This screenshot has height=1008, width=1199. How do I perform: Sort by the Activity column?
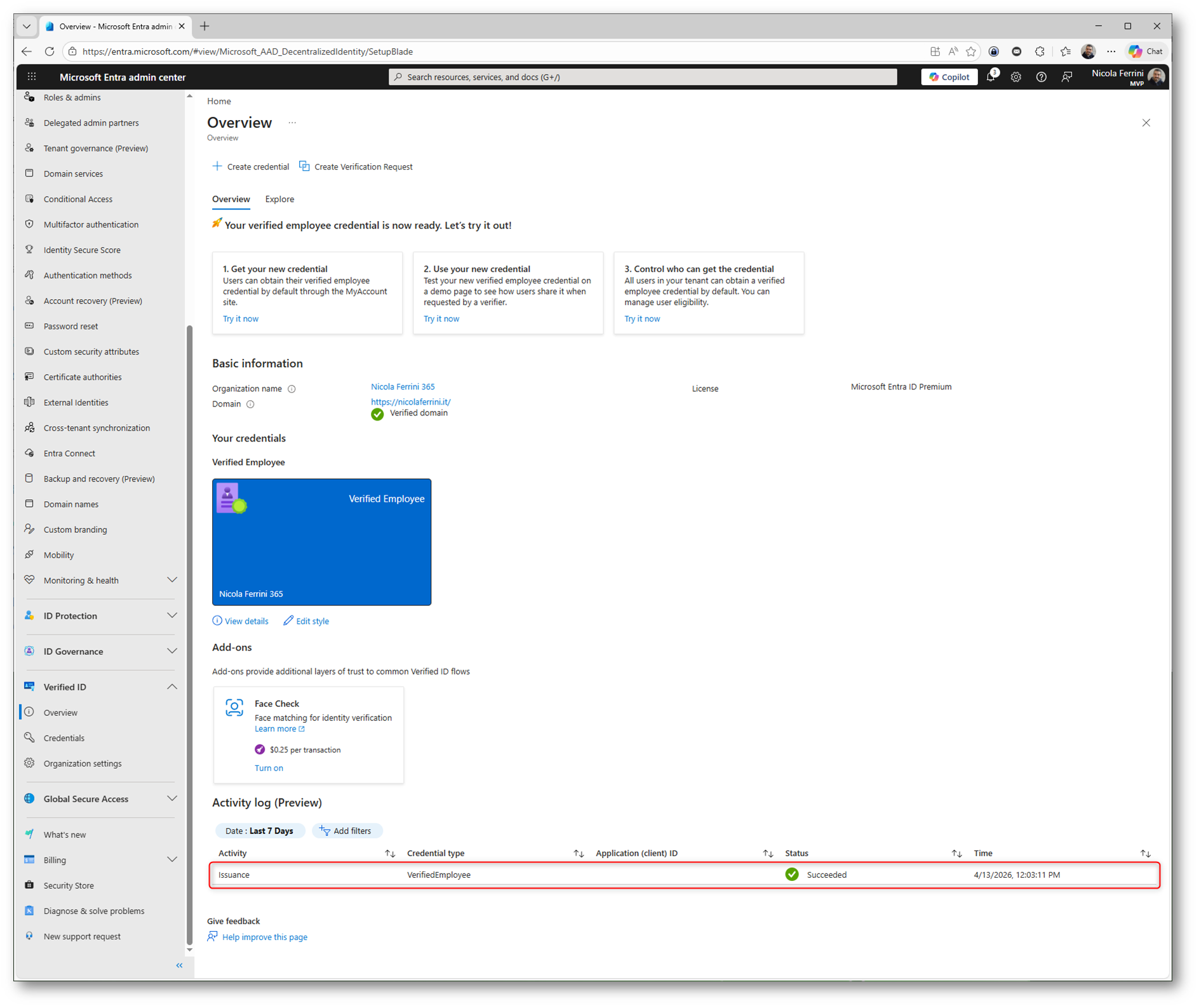tap(390, 854)
